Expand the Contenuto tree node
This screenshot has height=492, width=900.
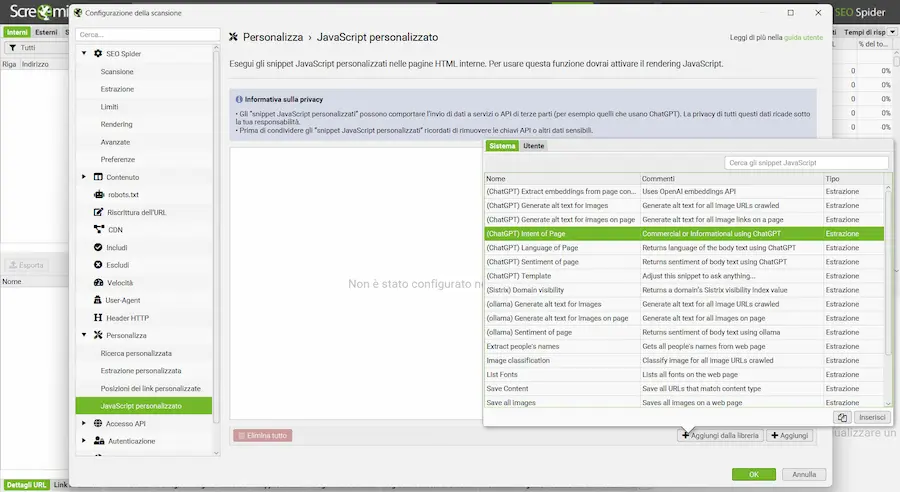84,177
